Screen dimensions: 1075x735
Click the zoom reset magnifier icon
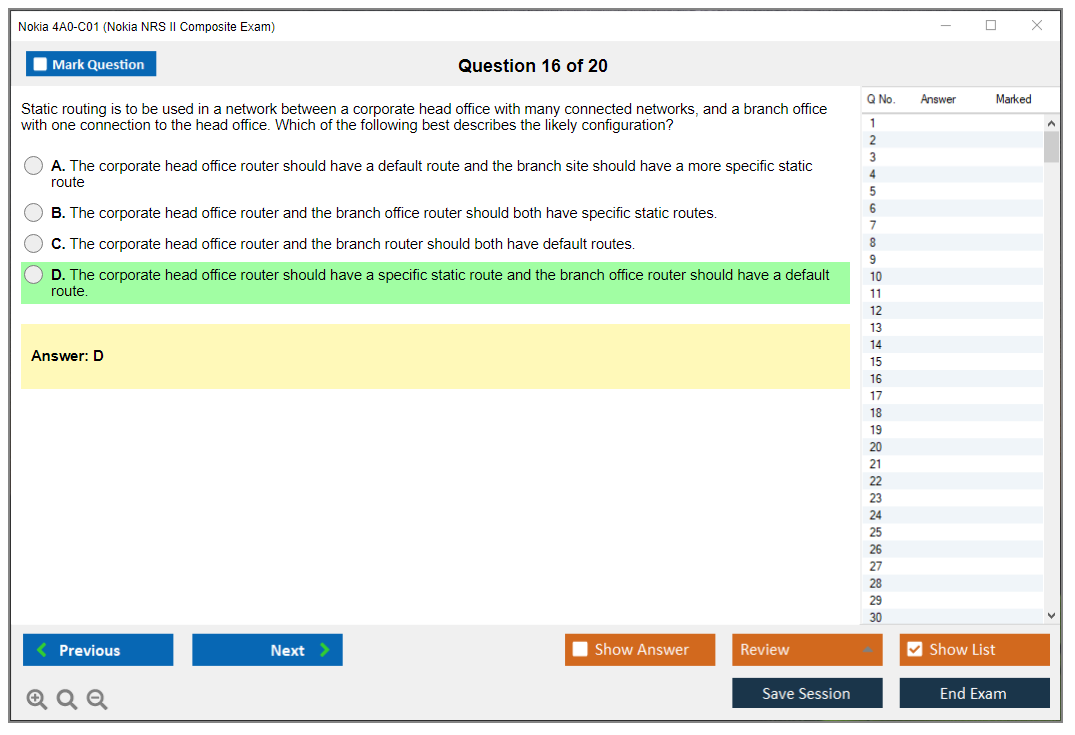coord(67,700)
